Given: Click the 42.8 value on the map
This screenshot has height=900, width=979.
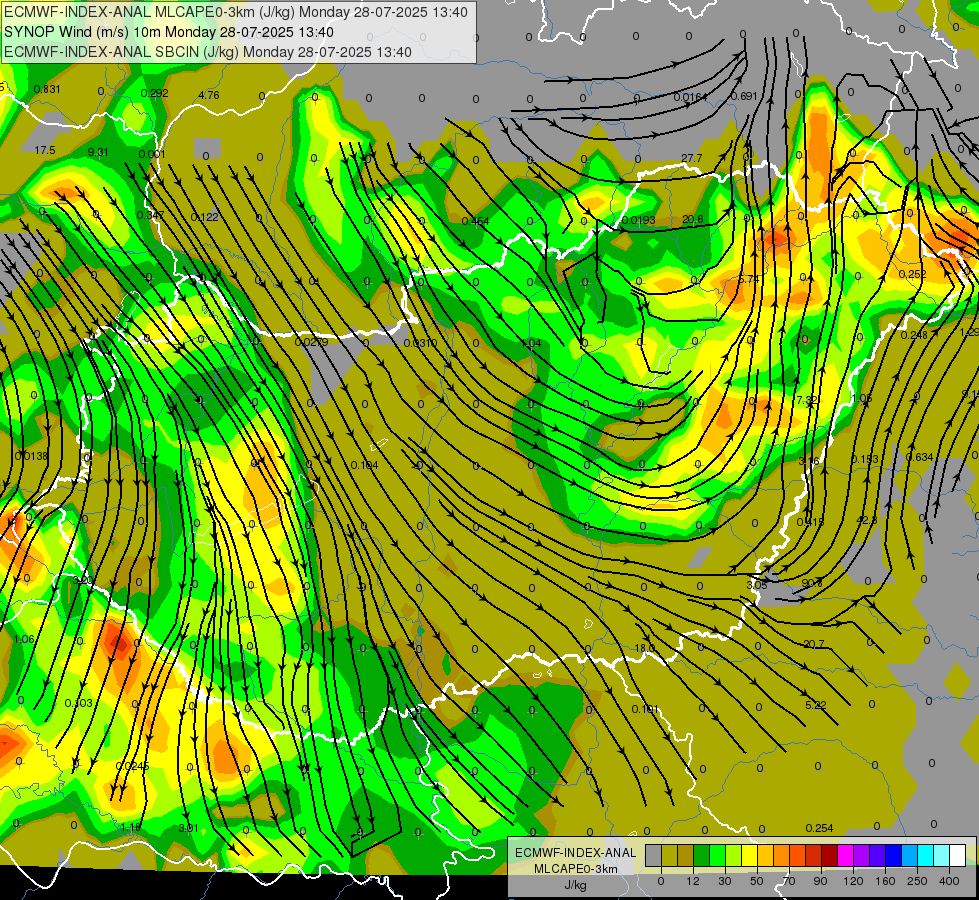Looking at the screenshot, I should point(867,520).
